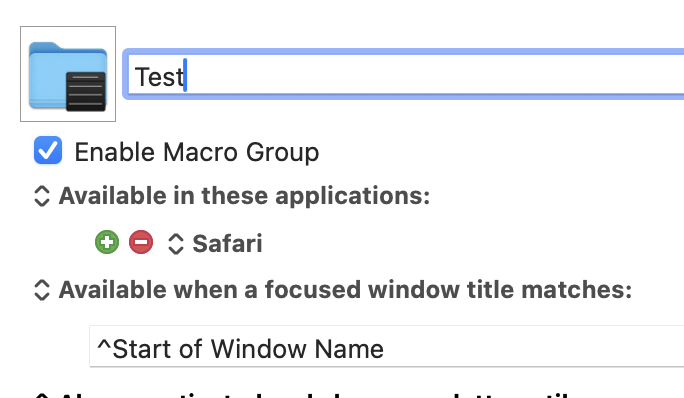Click the caret symbol before Start of Window Name
The width and height of the screenshot is (684, 398).
point(104,345)
